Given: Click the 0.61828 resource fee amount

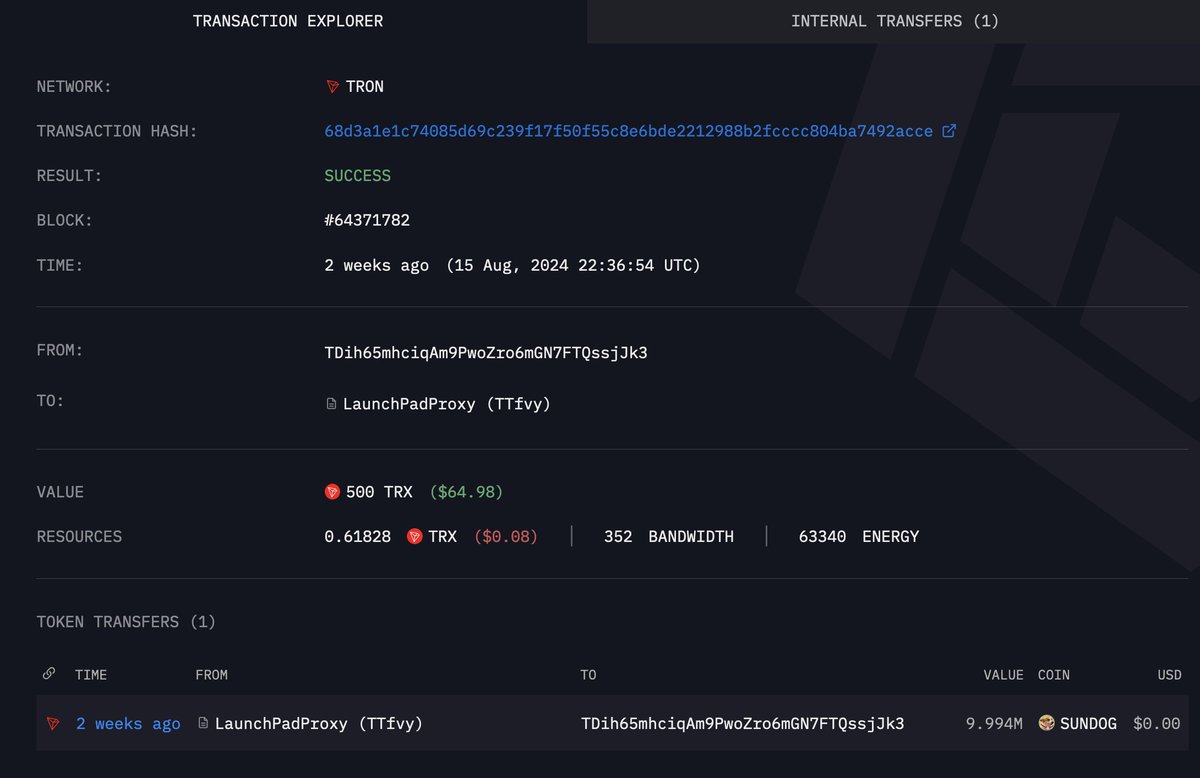Looking at the screenshot, I should [358, 537].
